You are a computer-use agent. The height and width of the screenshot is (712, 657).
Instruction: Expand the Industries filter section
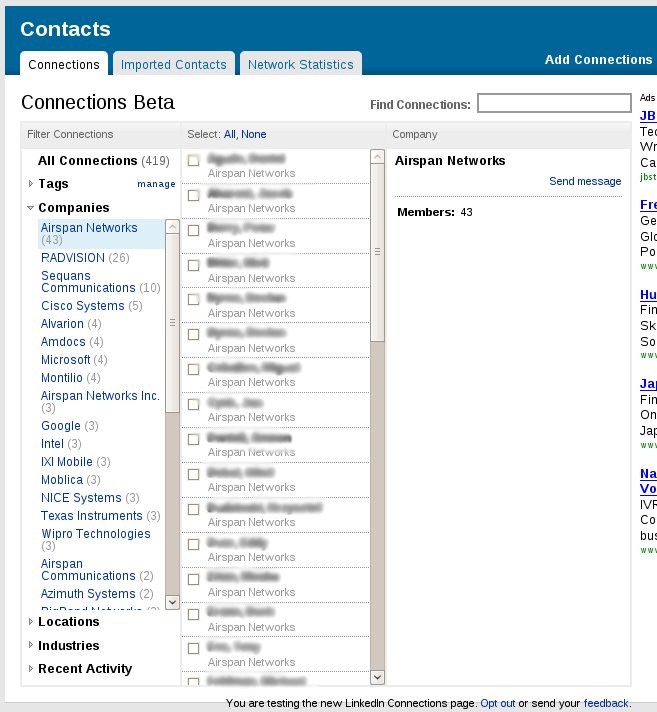click(x=30, y=645)
